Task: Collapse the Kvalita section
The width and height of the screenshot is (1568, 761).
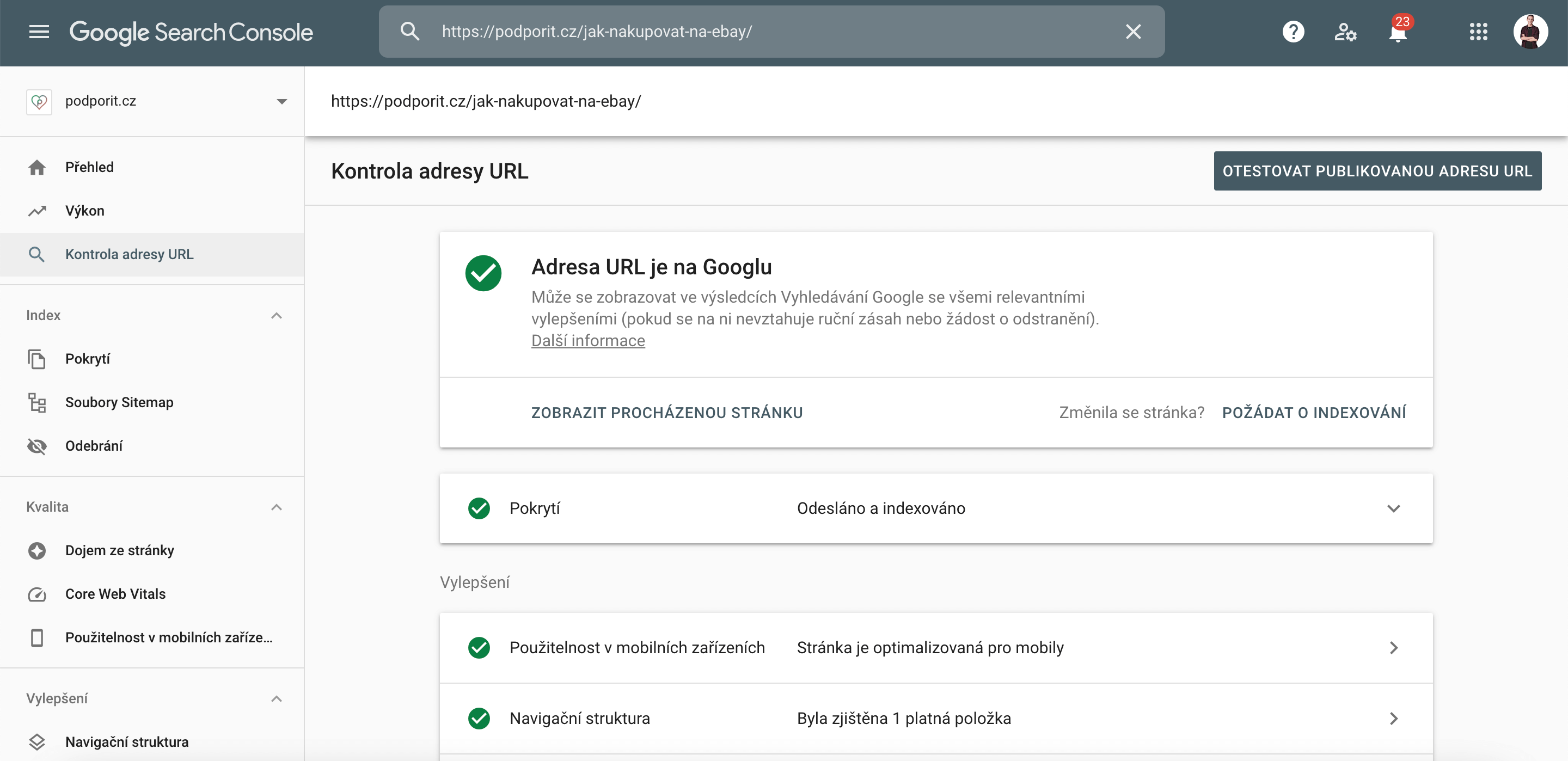Action: click(277, 507)
